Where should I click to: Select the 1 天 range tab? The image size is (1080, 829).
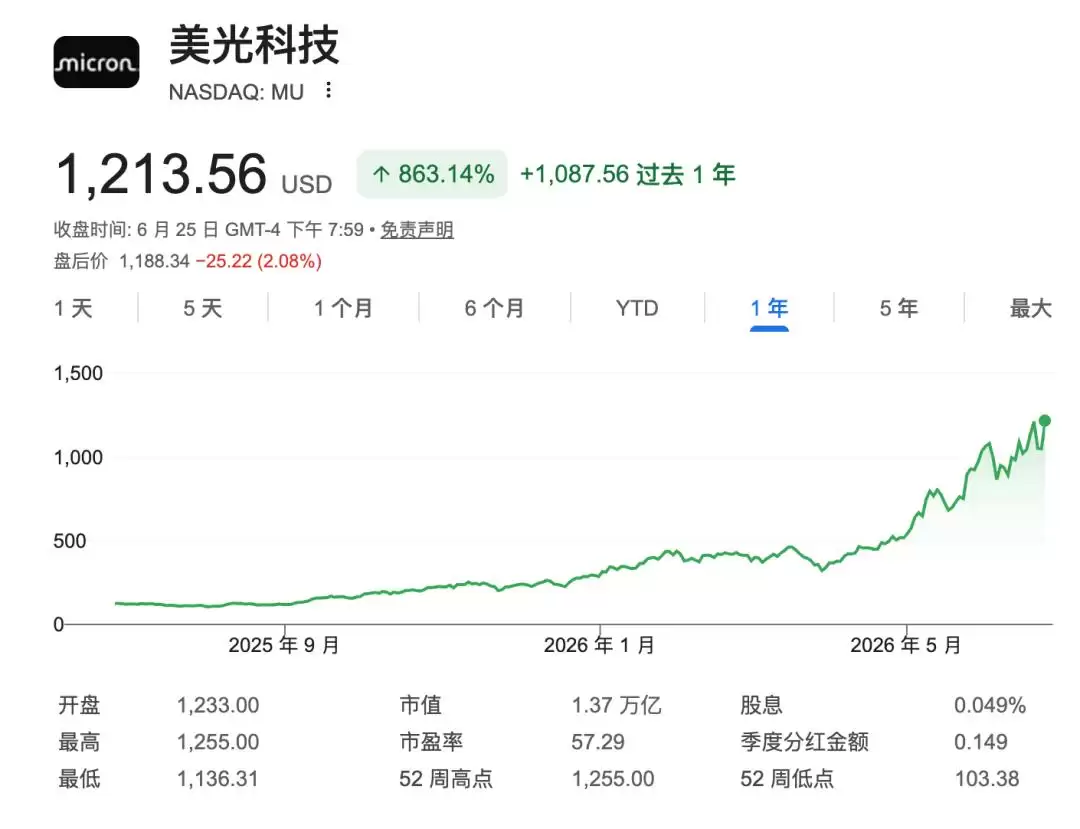73,308
